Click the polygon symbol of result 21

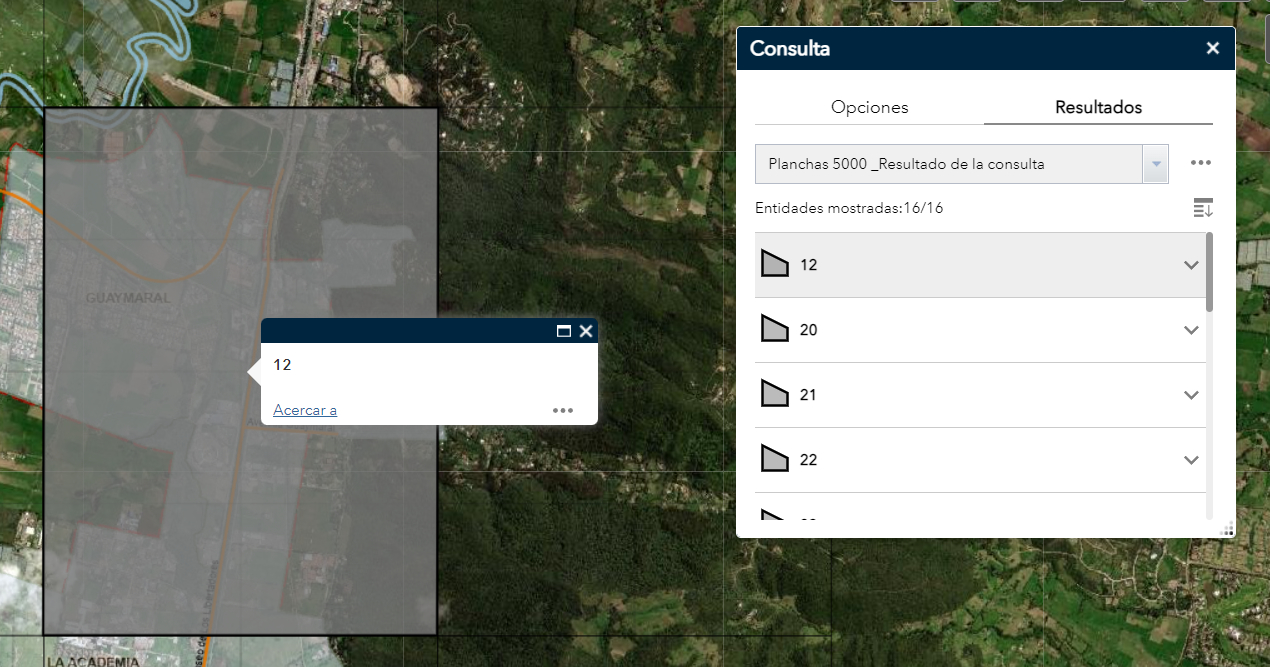(775, 394)
